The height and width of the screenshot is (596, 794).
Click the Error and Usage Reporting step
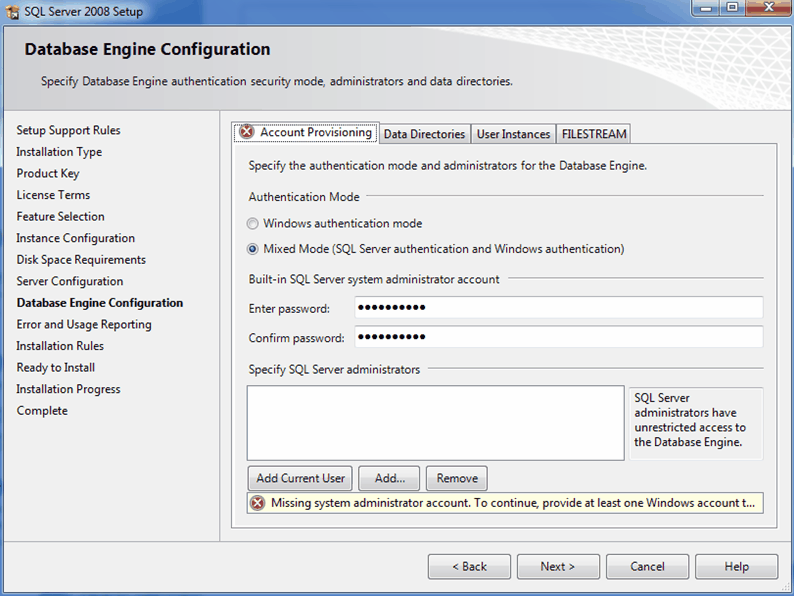pos(84,325)
